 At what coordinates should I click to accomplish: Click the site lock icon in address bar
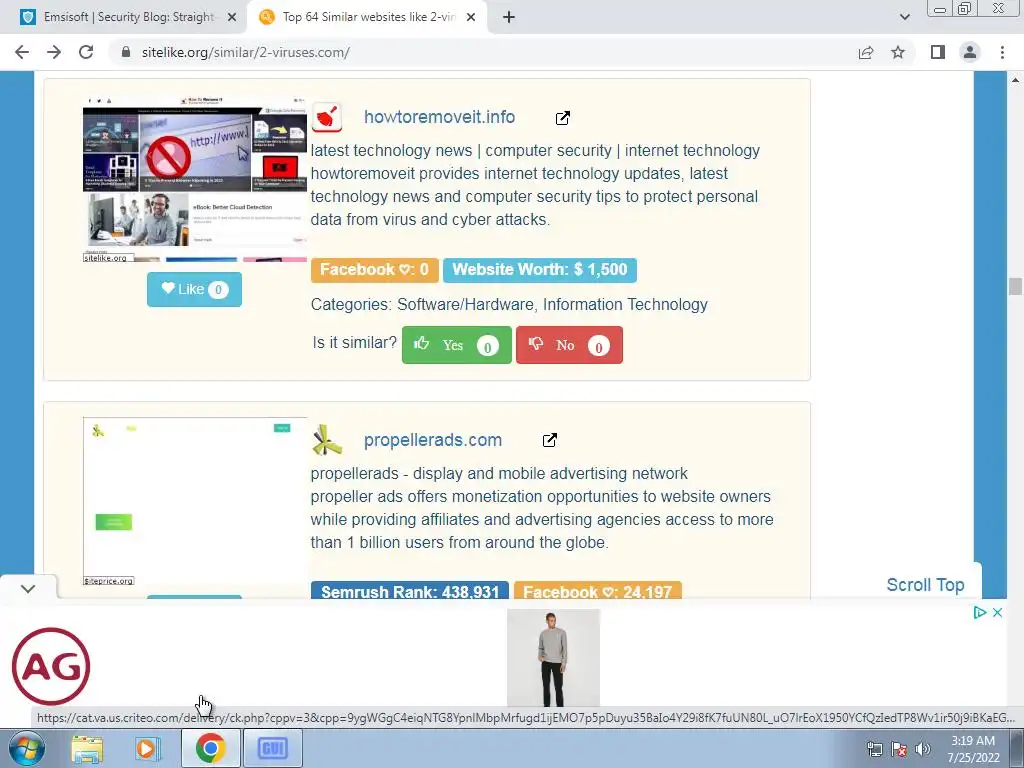coord(126,52)
